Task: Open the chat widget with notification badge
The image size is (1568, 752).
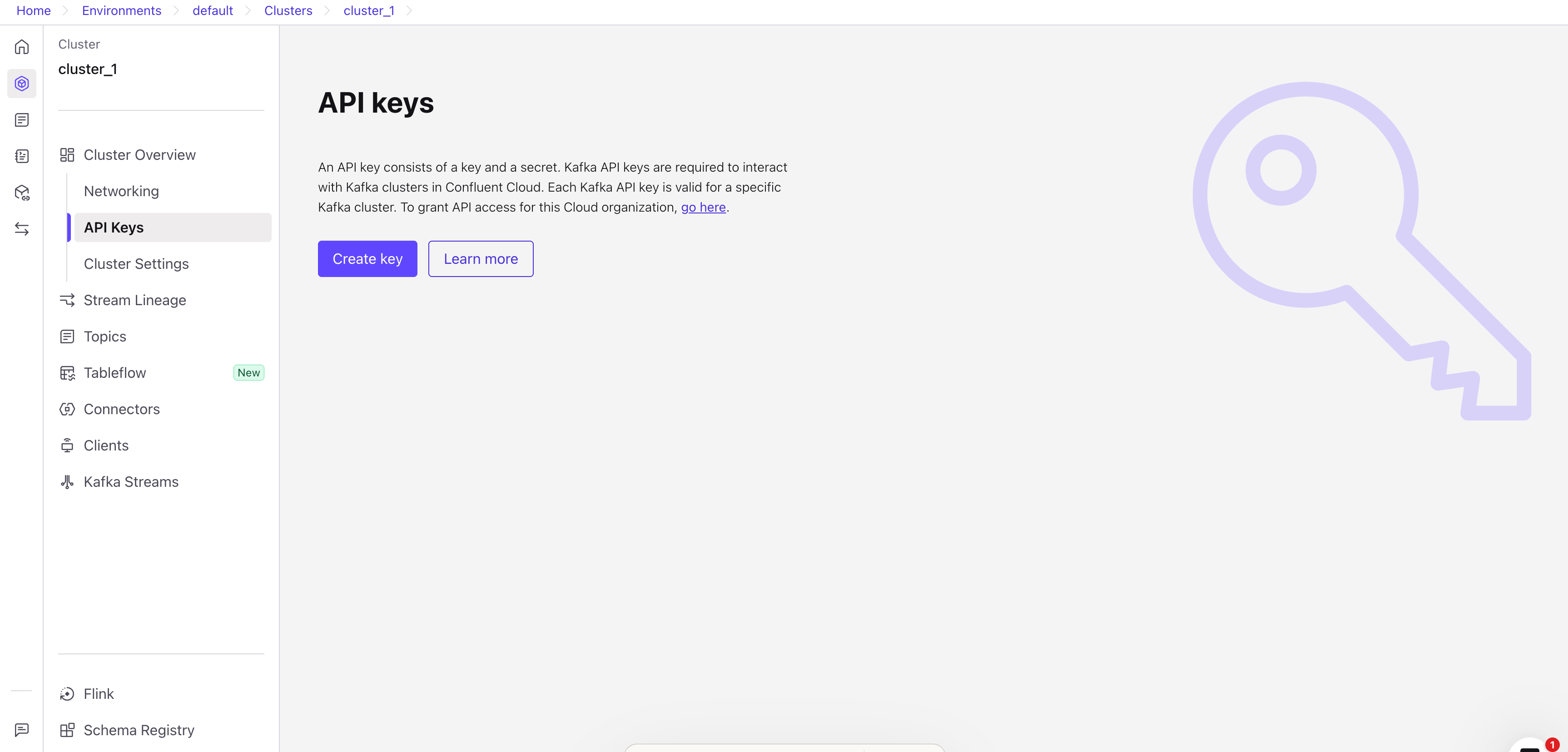Action: click(x=1530, y=747)
